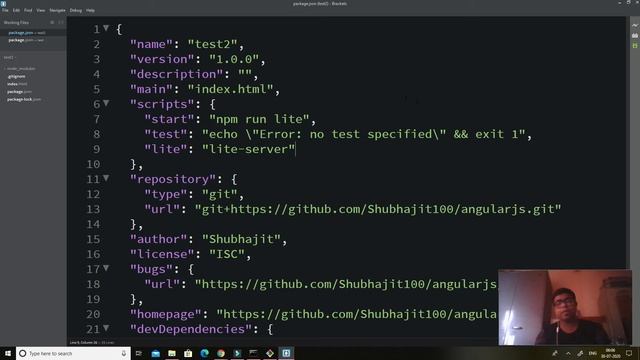The image size is (640, 360).
Task: Click the "git" type value
Action: tap(220, 194)
